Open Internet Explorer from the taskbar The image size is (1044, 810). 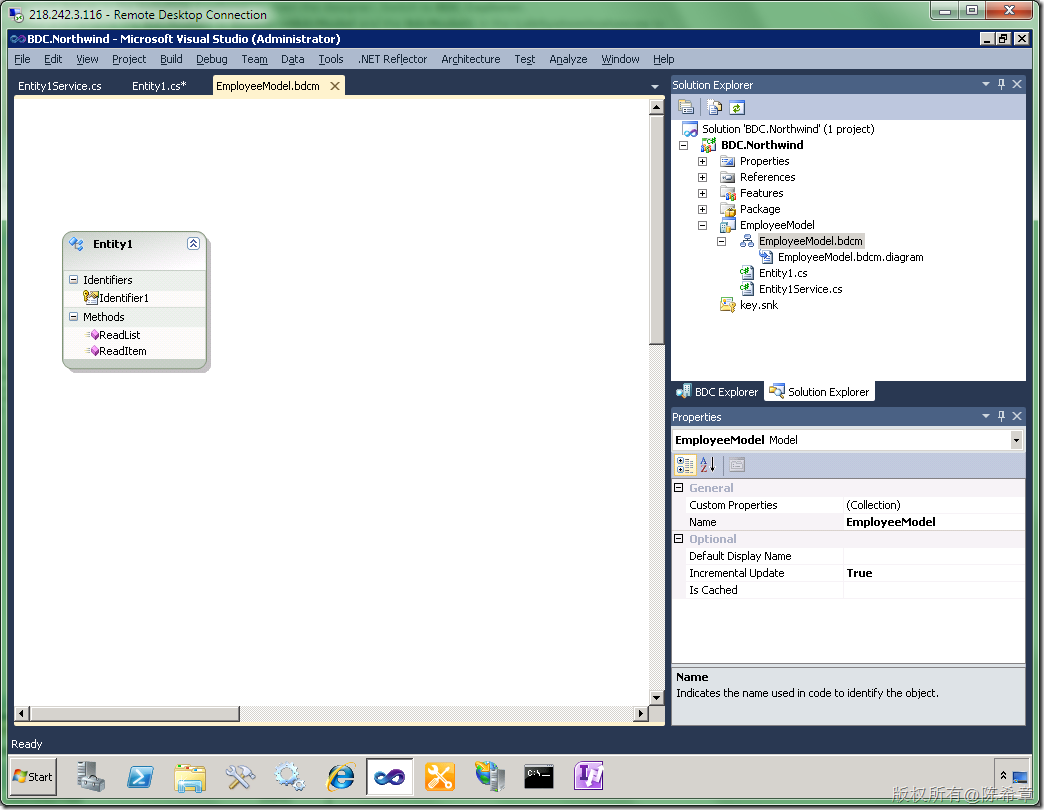[x=340, y=776]
